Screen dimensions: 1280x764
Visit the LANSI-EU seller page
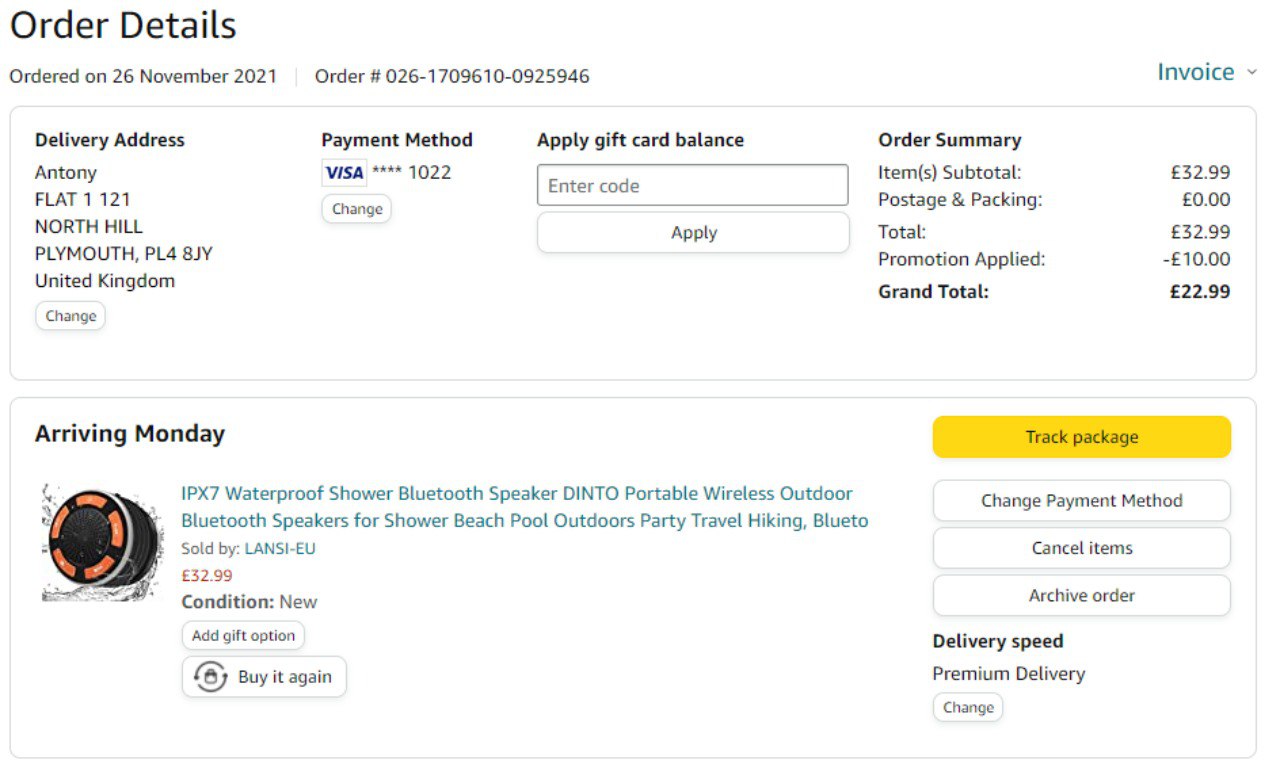280,549
